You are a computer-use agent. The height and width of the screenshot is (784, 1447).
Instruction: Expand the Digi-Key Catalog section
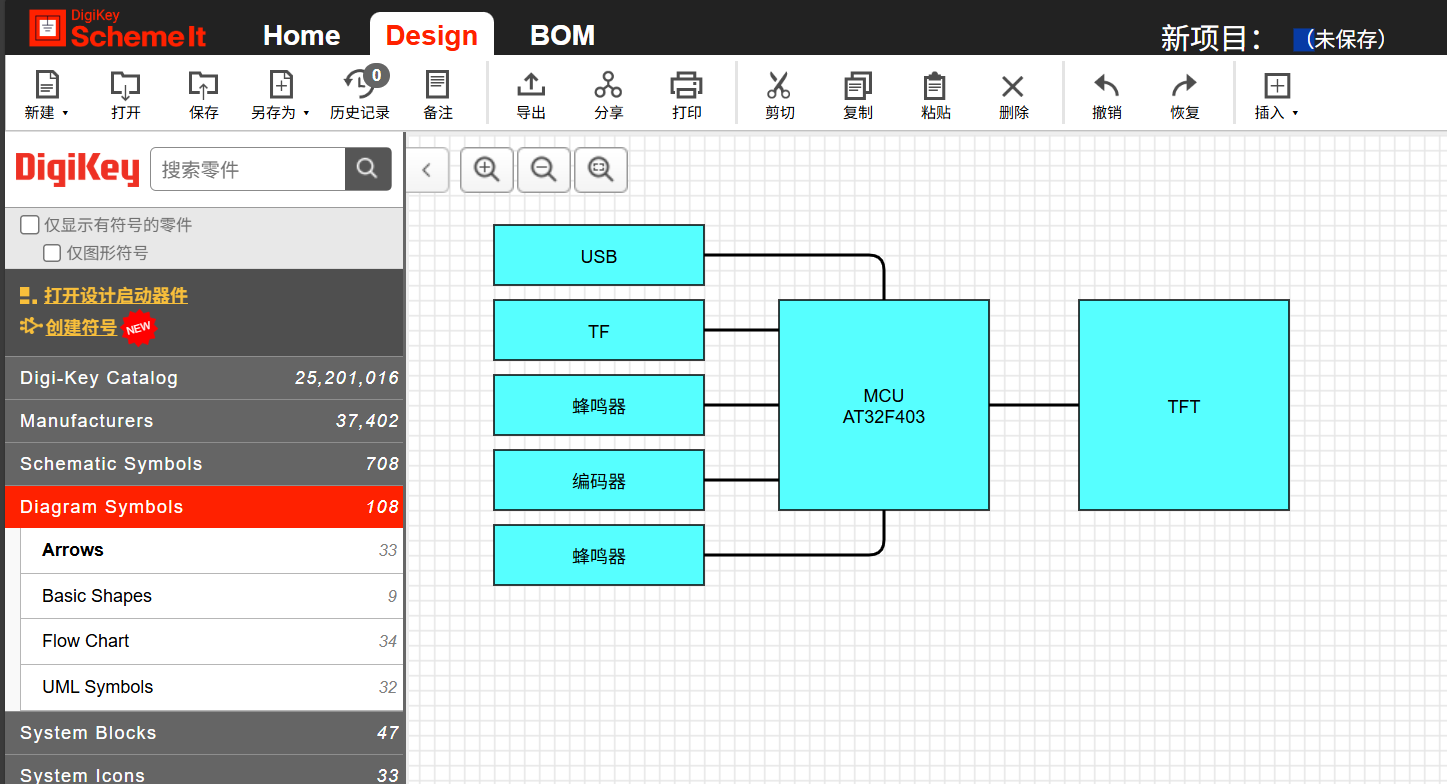[204, 378]
